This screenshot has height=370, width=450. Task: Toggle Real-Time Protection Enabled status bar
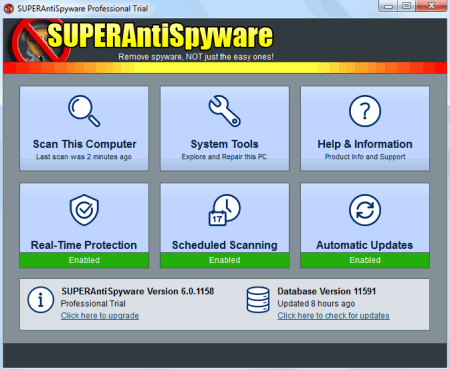pyautogui.click(x=84, y=260)
